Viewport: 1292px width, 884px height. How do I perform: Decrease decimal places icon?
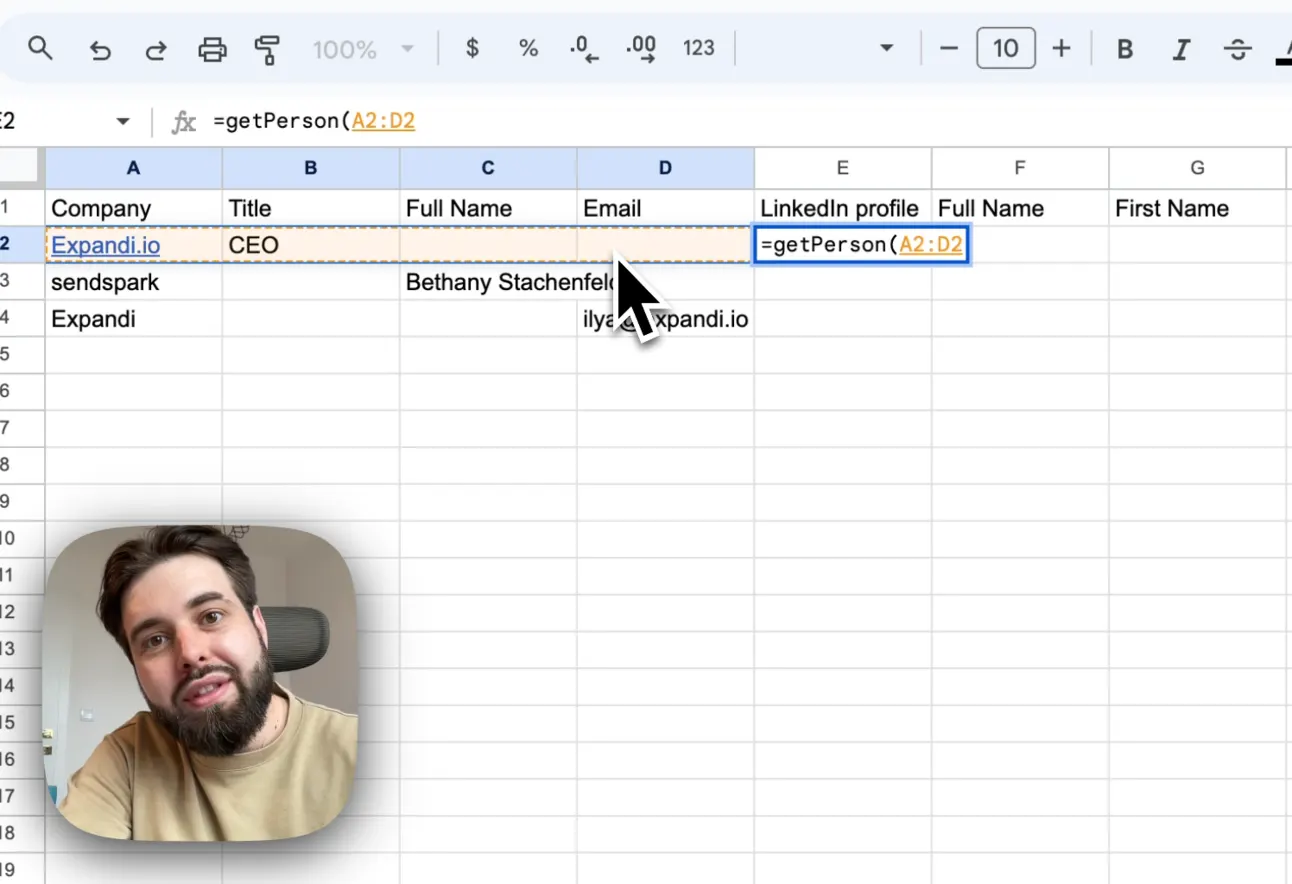coord(584,49)
